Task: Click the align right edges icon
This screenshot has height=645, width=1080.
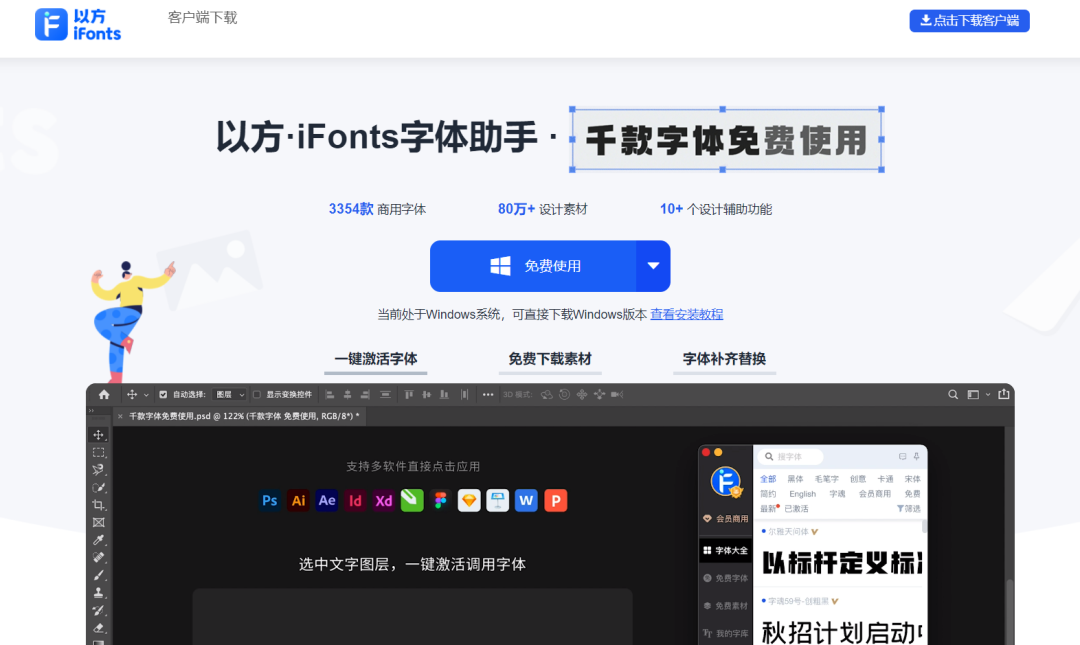Action: click(x=365, y=395)
